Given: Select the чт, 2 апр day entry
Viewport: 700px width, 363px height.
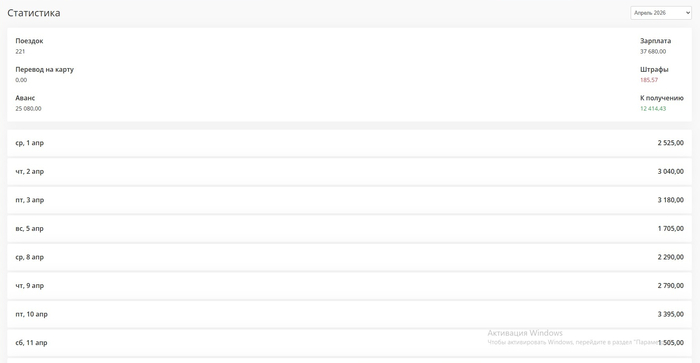Looking at the screenshot, I should coord(350,171).
